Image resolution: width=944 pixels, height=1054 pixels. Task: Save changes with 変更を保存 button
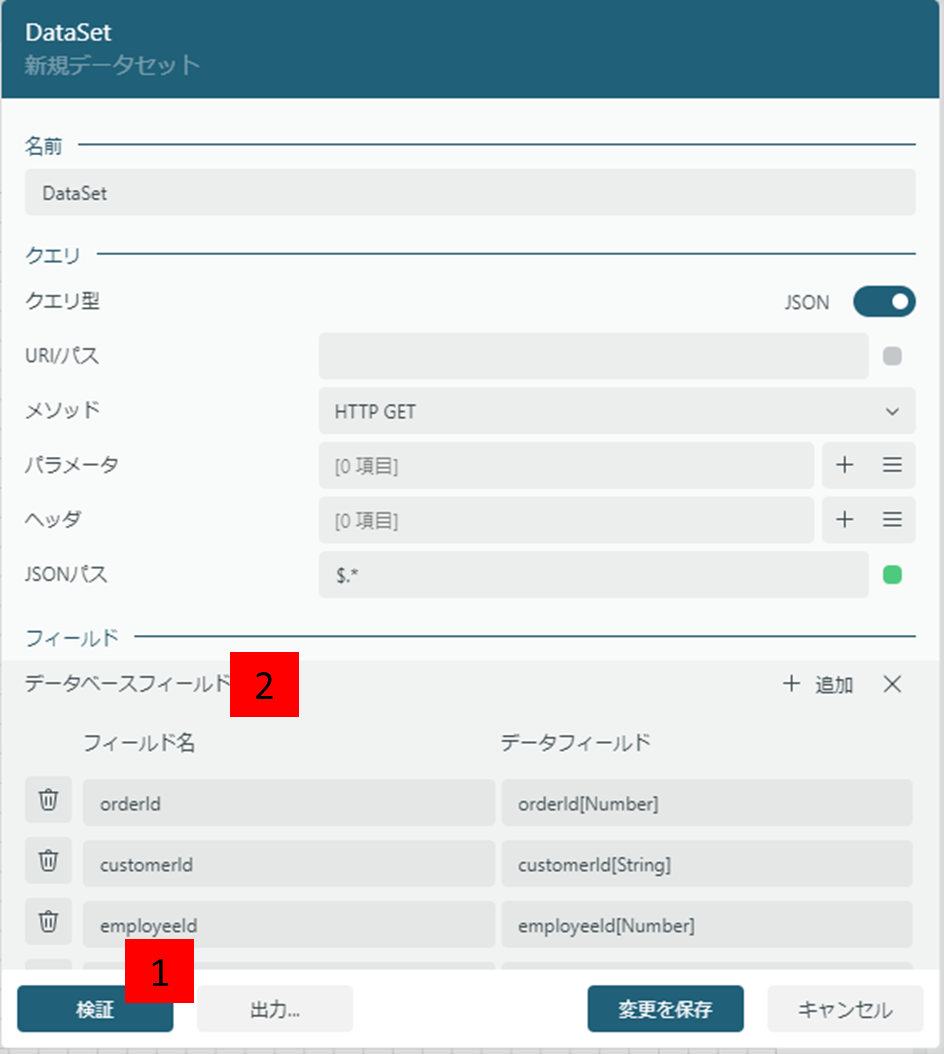[665, 1009]
